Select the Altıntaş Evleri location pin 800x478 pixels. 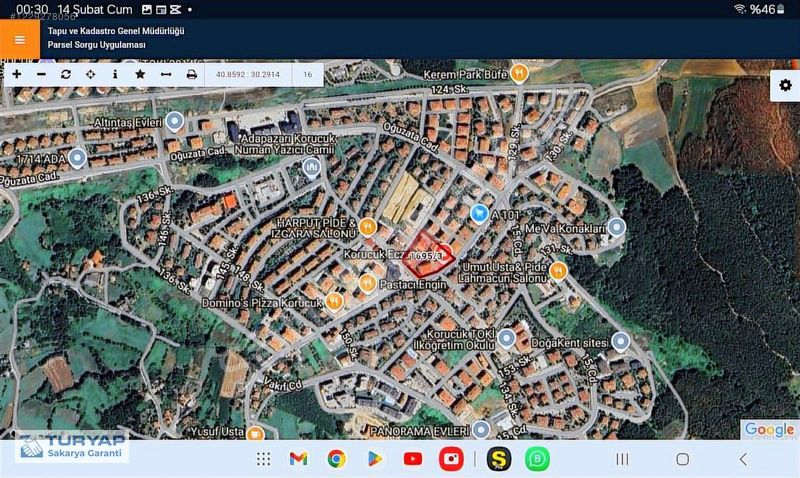pos(174,122)
